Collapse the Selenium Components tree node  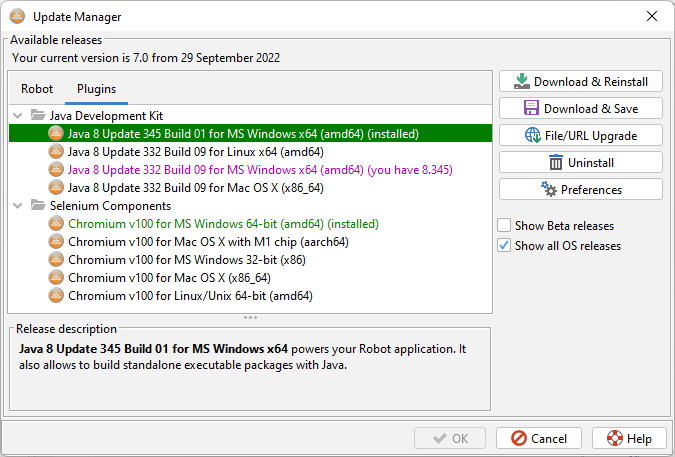19,206
